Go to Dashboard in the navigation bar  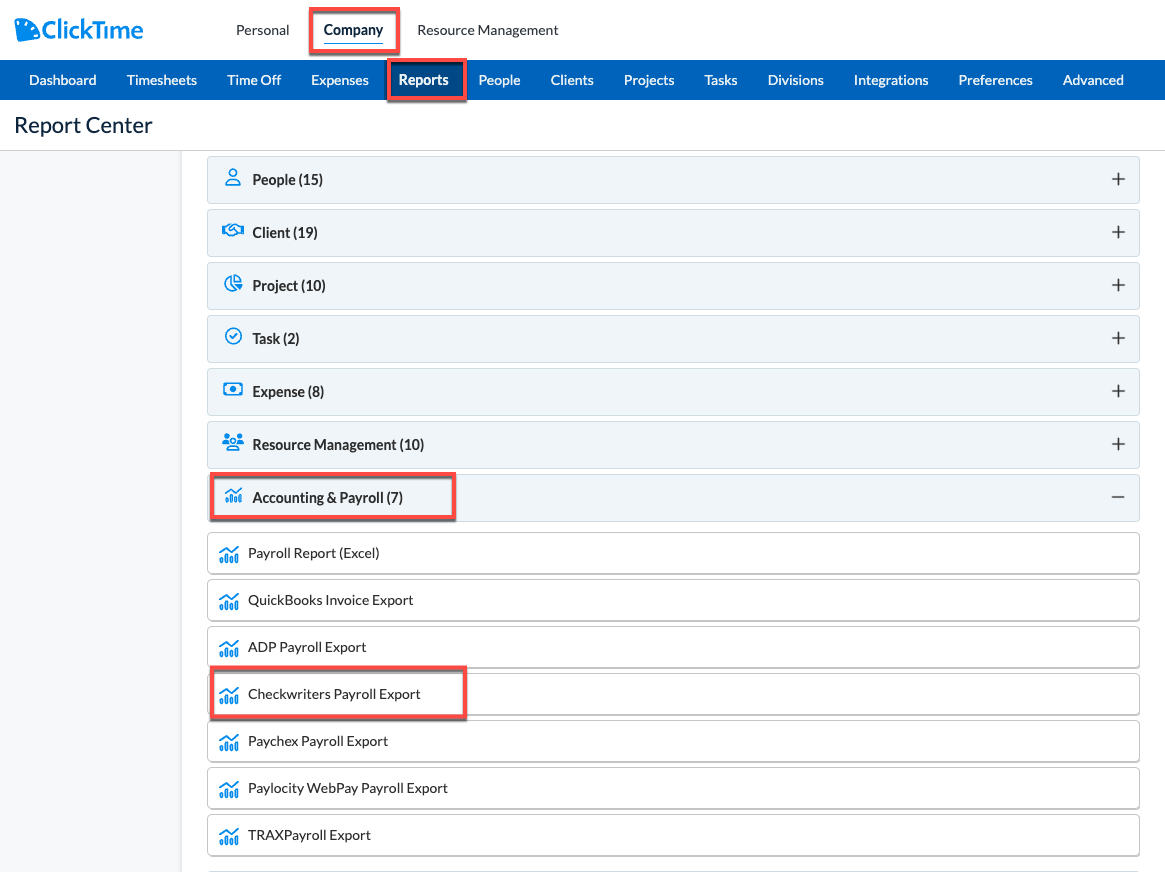(x=62, y=80)
